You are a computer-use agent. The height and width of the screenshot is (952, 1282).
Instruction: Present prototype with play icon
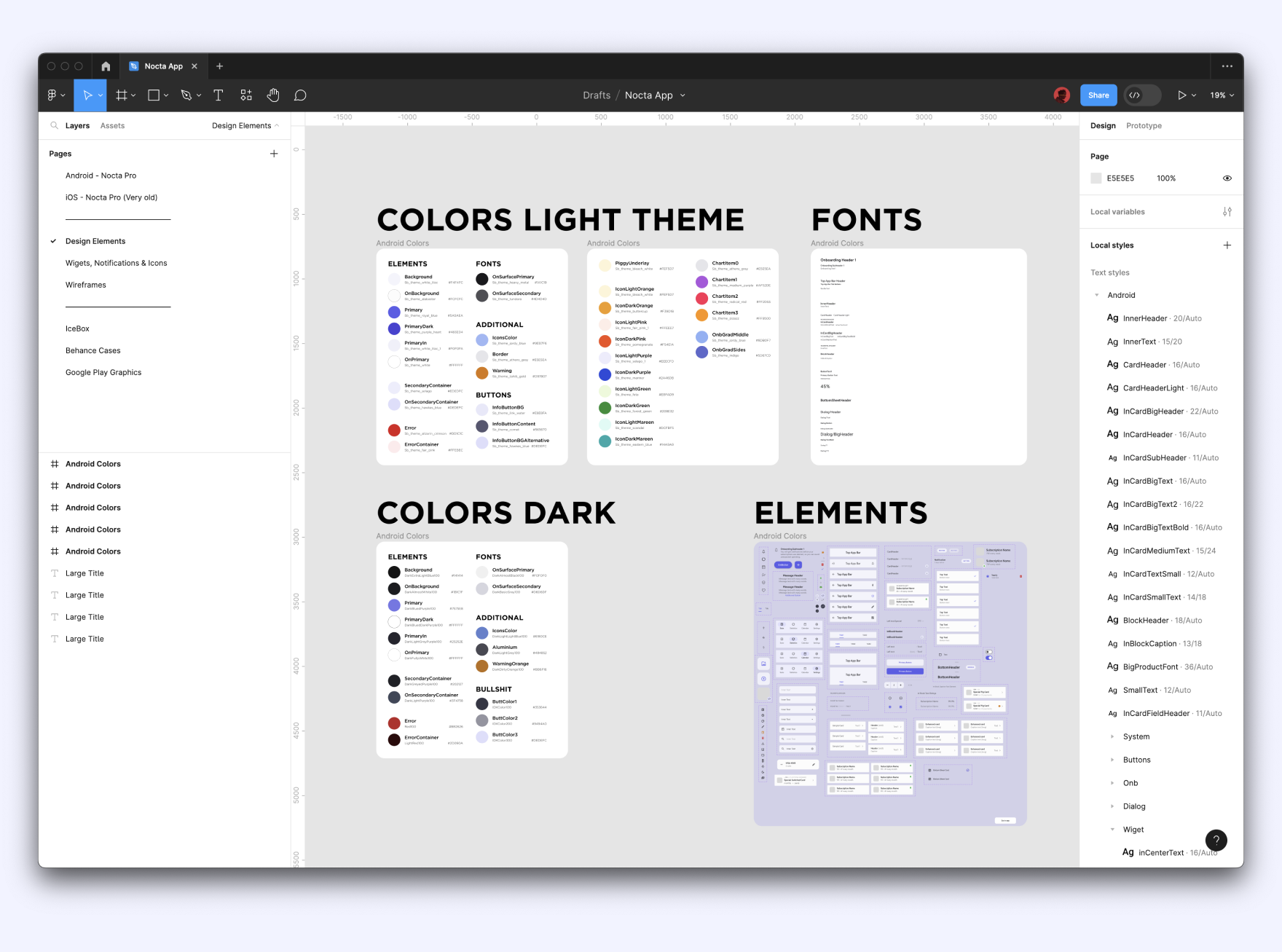click(1181, 95)
